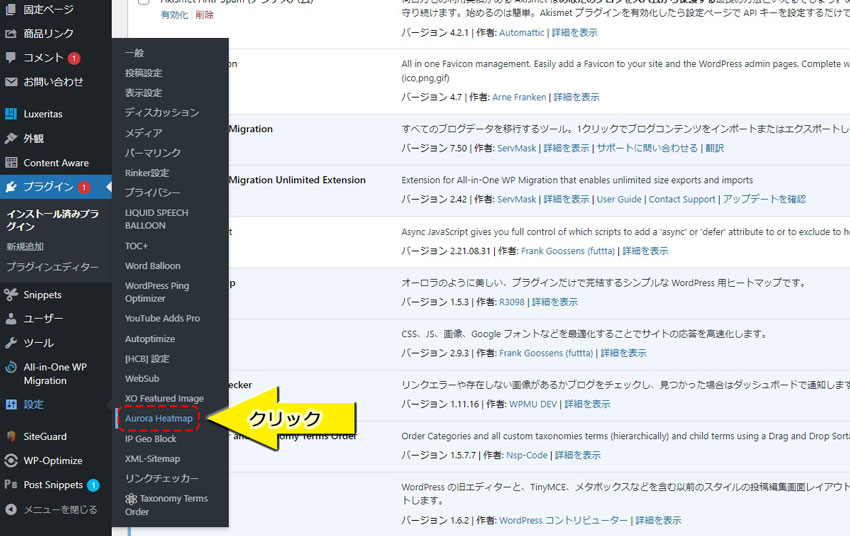Viewport: 850px width, 536px height.
Task: Select YouTube Adds Pro in the flyout
Action: click(x=163, y=319)
